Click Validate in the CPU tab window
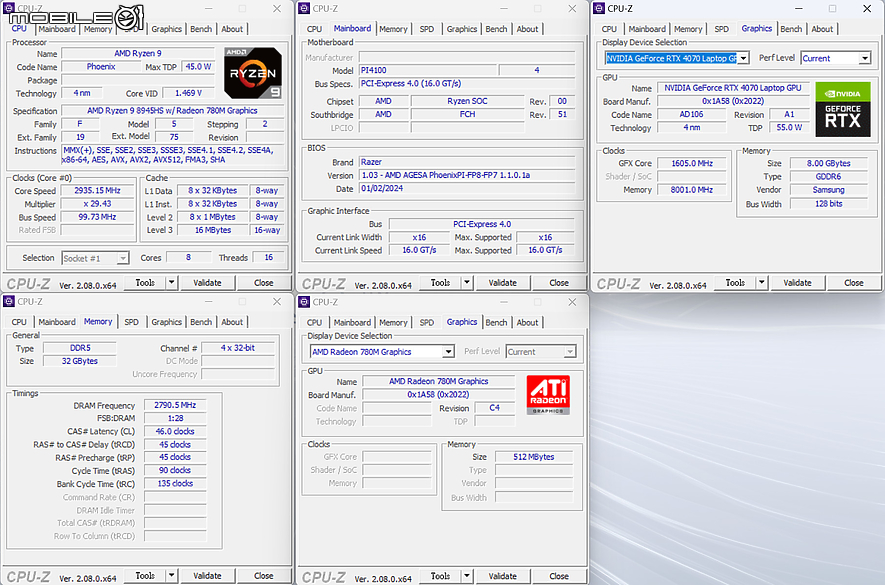 coord(207,282)
